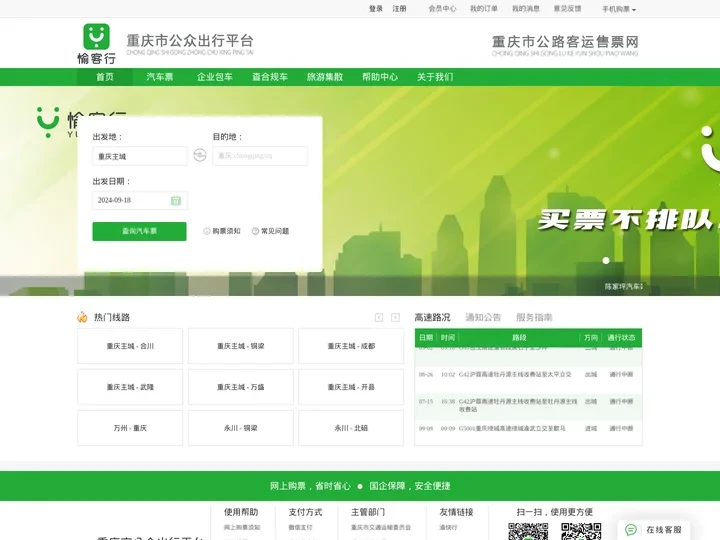The image size is (720, 540).
Task: Select the 永川 - 北碚 route card
Action: click(351, 428)
